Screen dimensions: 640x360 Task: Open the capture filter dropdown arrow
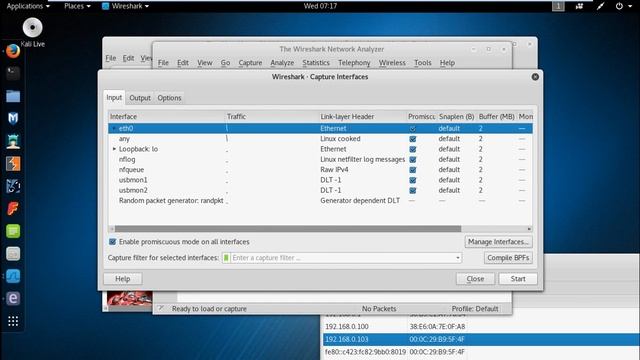(x=458, y=258)
